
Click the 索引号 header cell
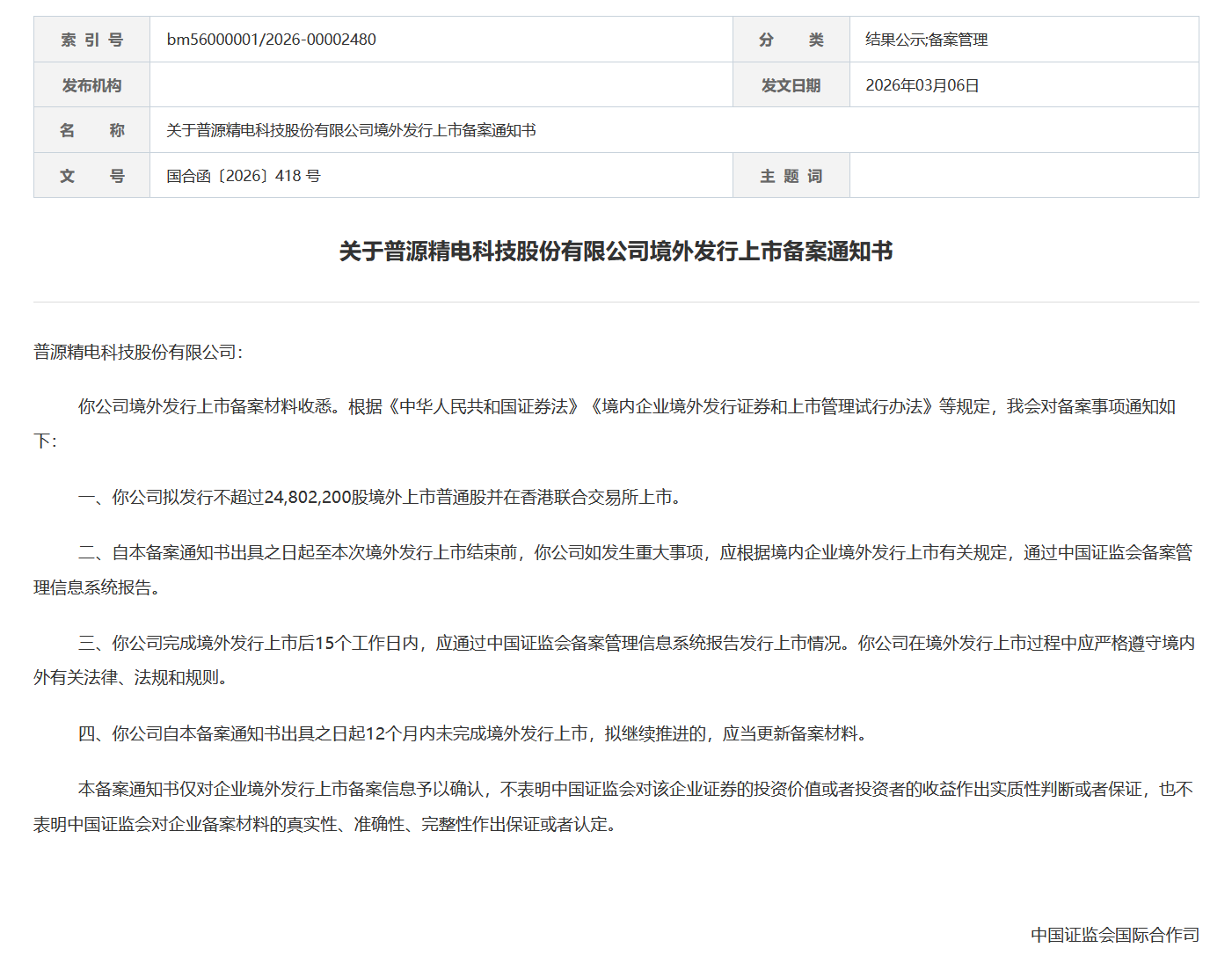click(x=92, y=40)
